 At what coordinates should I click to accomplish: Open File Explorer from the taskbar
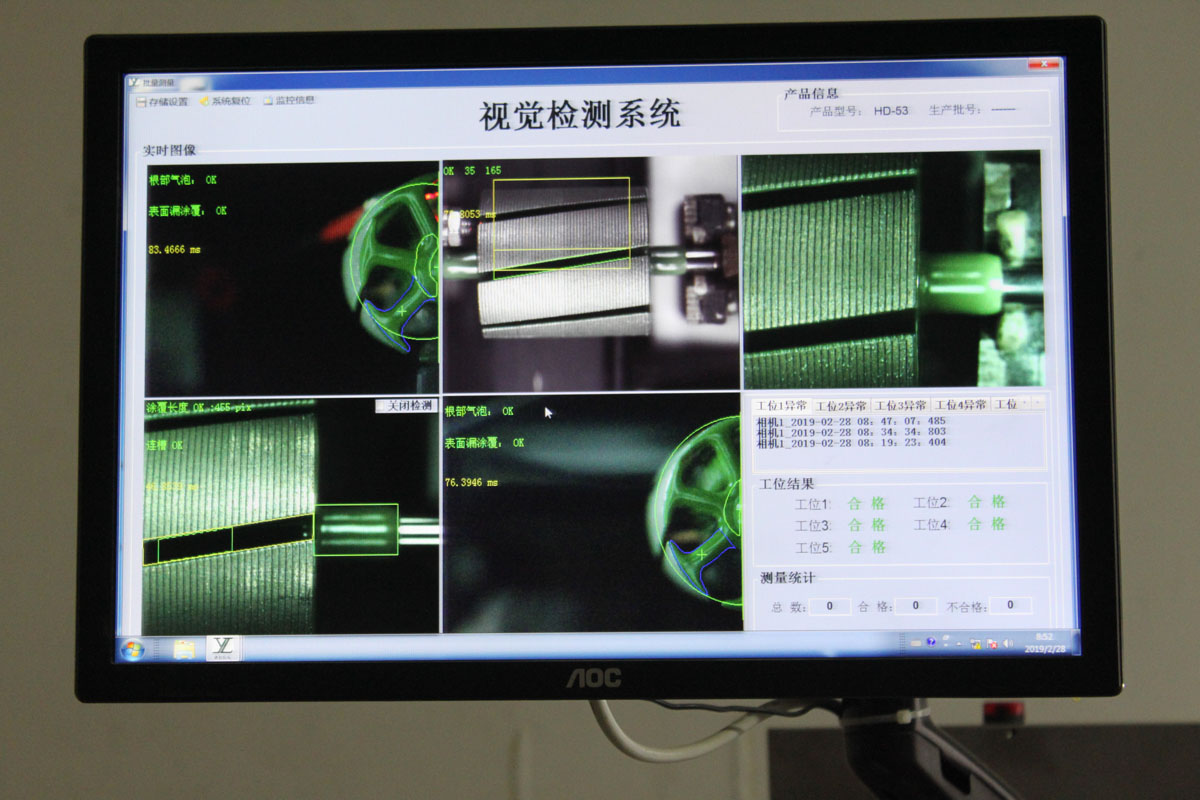pyautogui.click(x=184, y=650)
